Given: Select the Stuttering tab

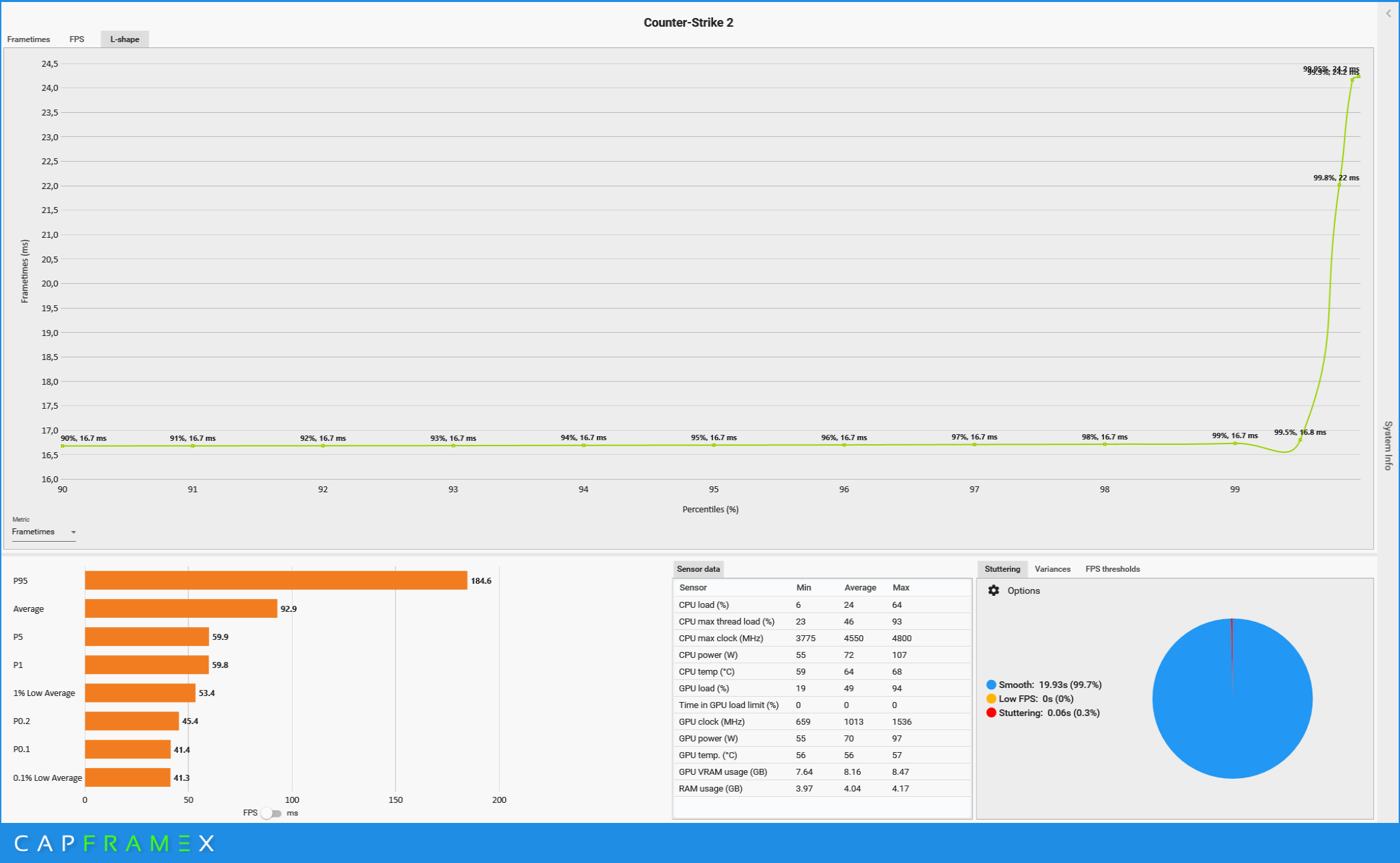Looking at the screenshot, I should coord(1002,569).
